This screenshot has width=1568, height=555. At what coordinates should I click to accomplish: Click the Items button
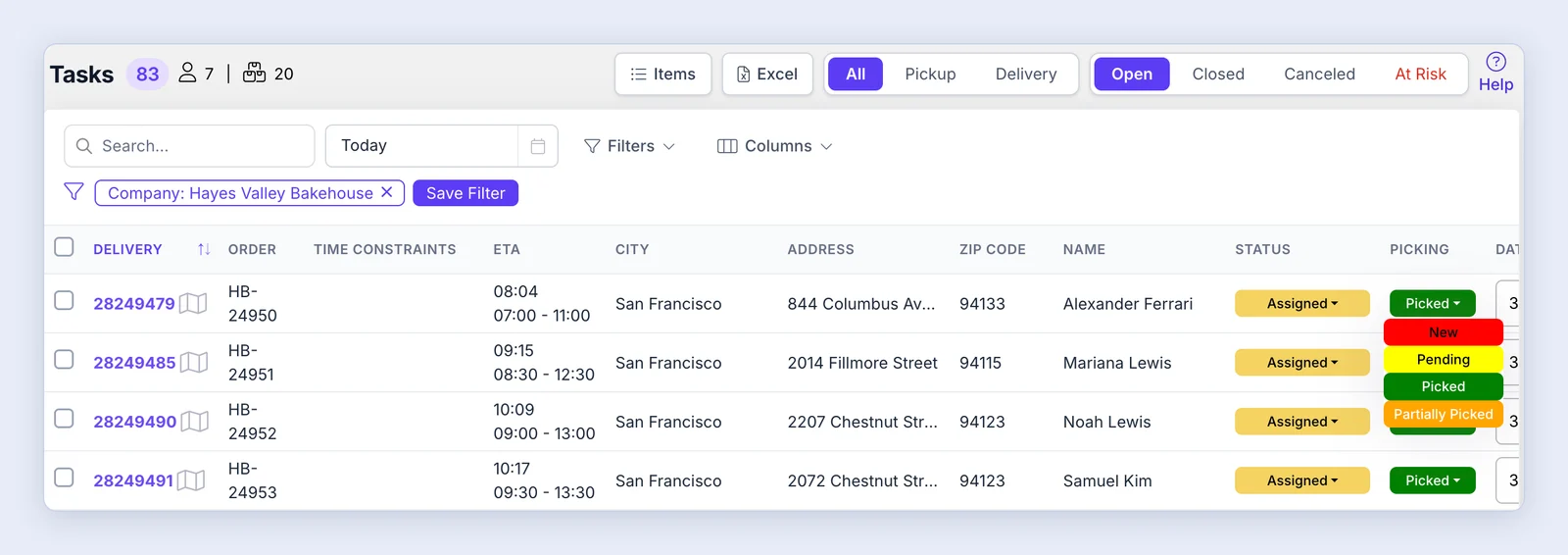pyautogui.click(x=663, y=75)
